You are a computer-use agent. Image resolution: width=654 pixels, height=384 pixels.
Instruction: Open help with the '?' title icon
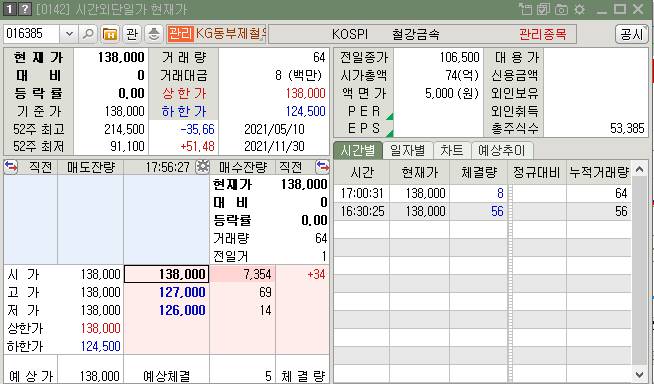pyautogui.click(x=25, y=9)
